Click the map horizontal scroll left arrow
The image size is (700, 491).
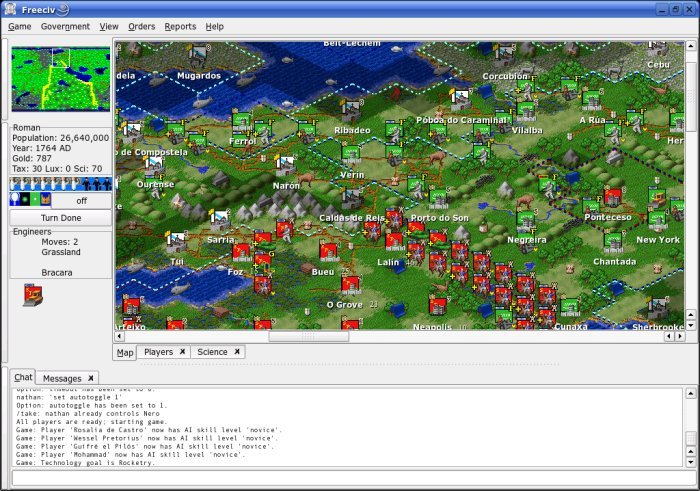[119, 336]
